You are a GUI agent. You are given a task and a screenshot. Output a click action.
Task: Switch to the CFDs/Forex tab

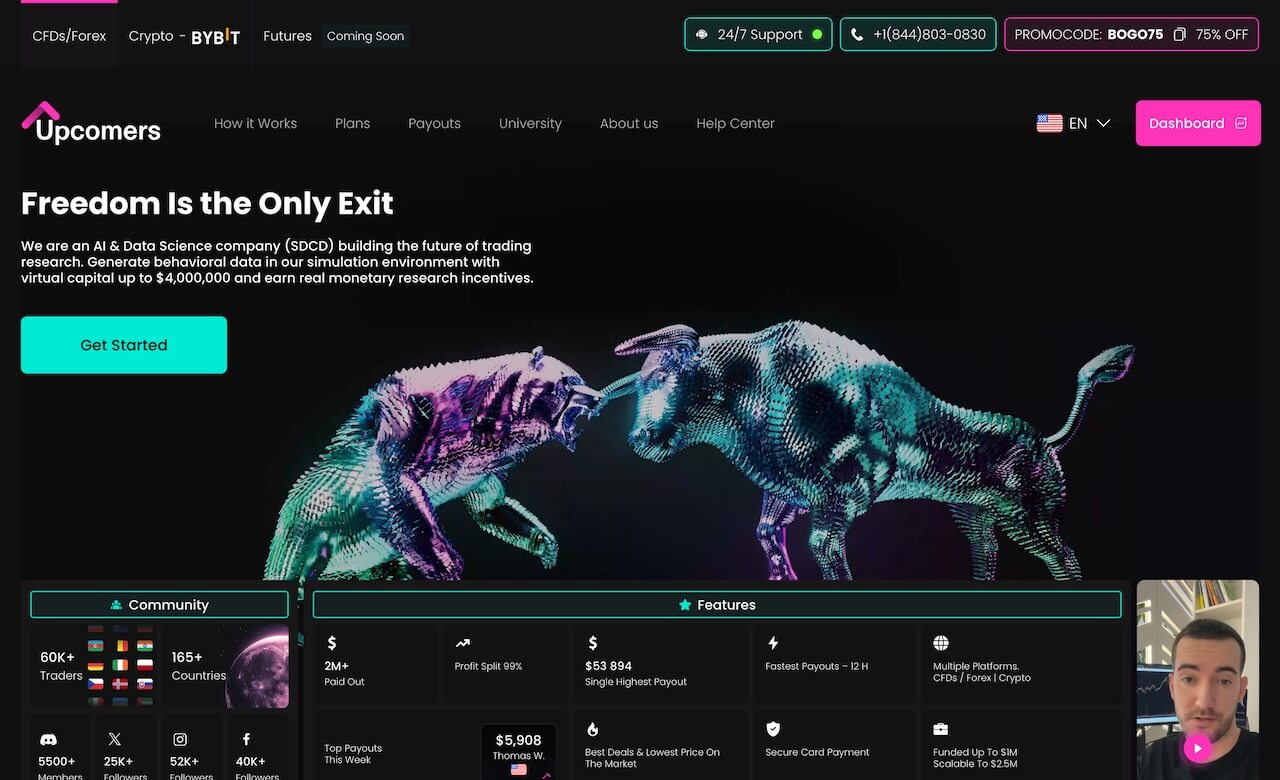coord(69,35)
